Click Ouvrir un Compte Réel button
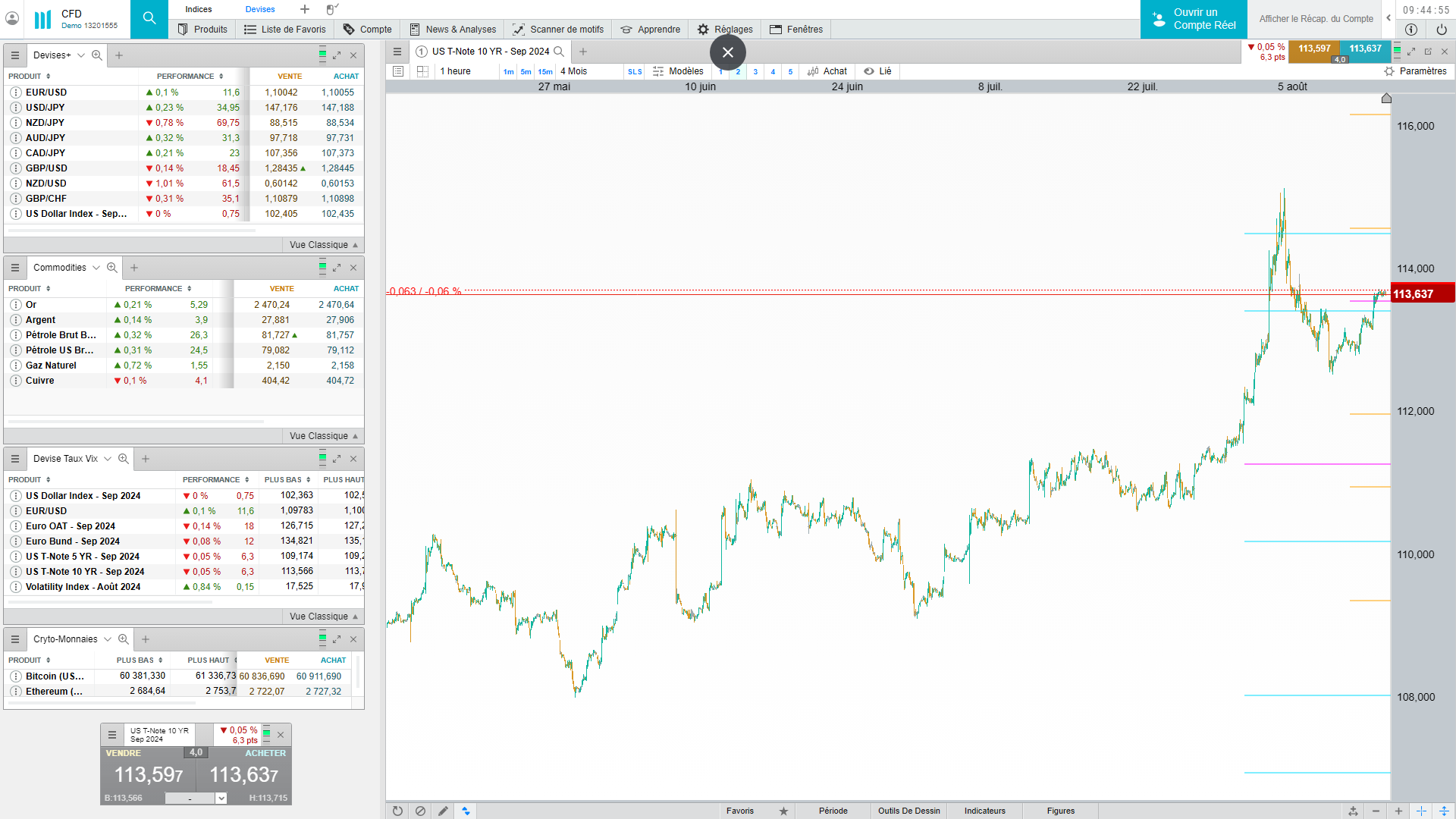The height and width of the screenshot is (819, 1456). tap(1194, 19)
